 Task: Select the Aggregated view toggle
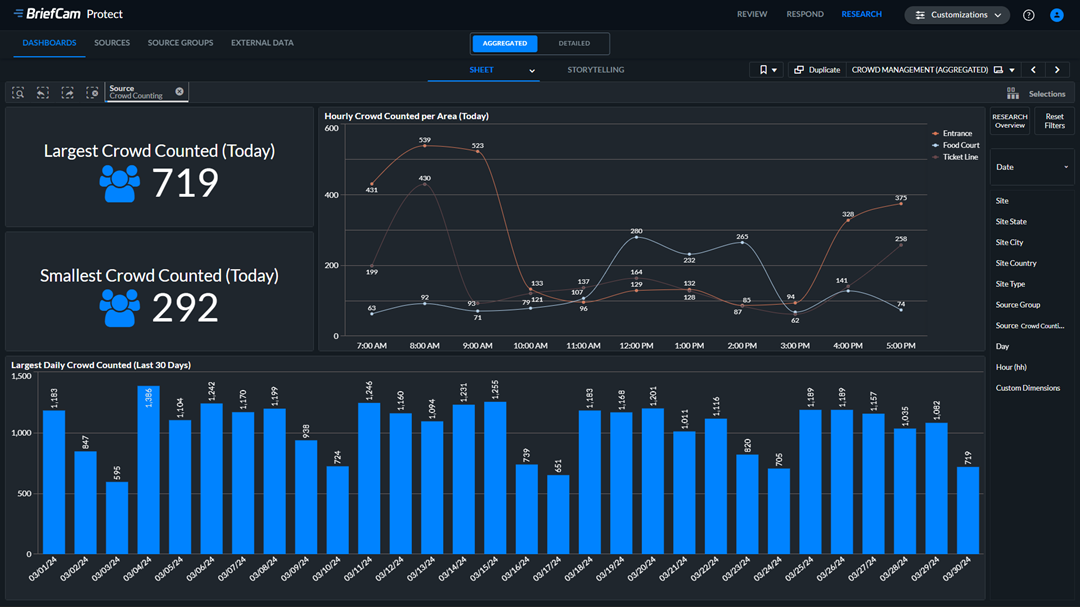(505, 44)
